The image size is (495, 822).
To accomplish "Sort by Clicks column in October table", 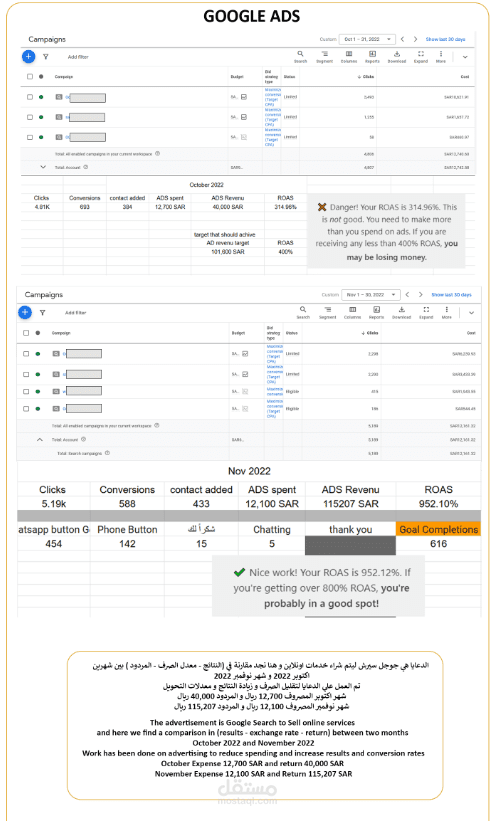I will click(366, 77).
